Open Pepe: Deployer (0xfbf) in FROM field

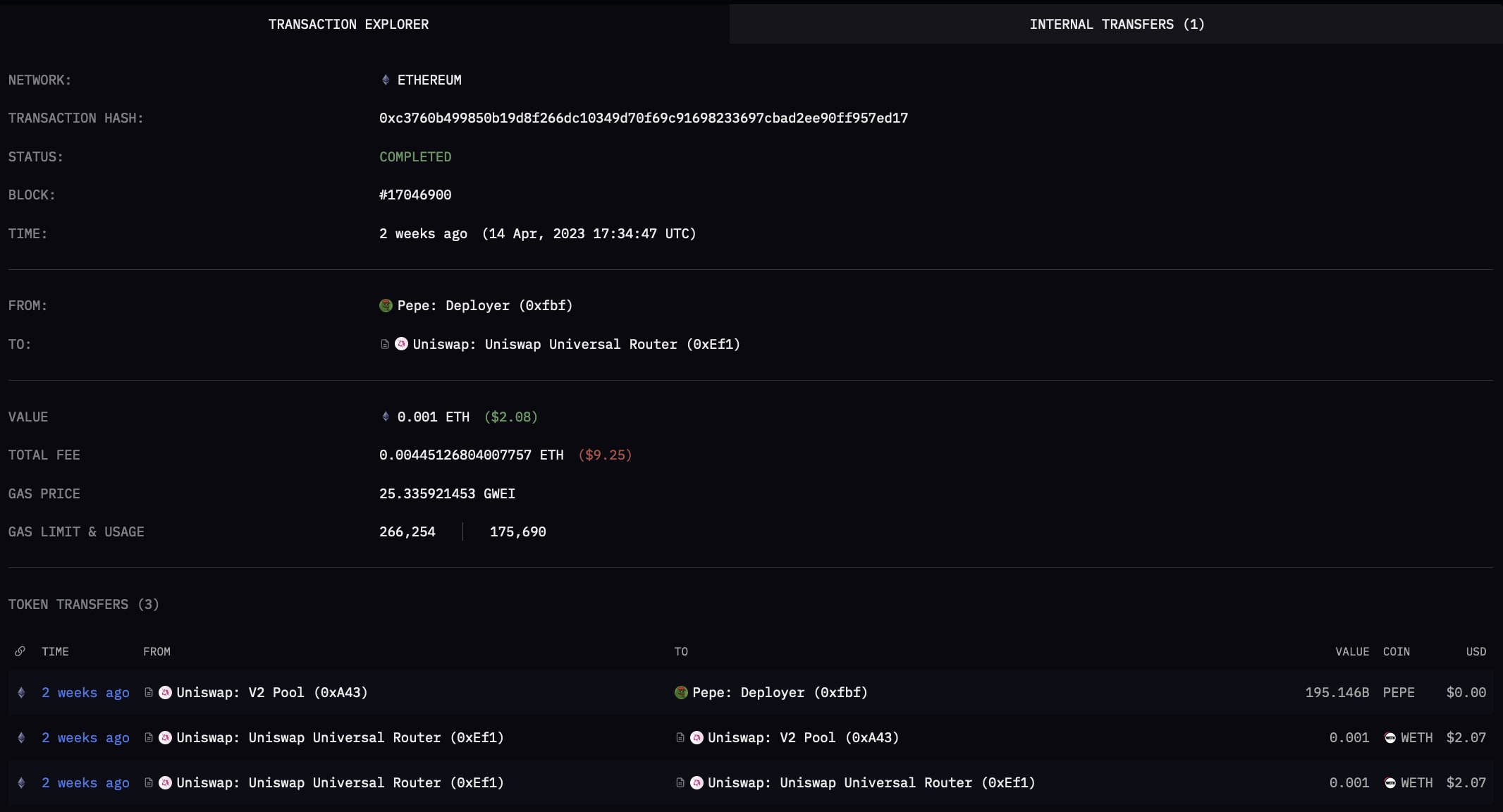pos(485,305)
